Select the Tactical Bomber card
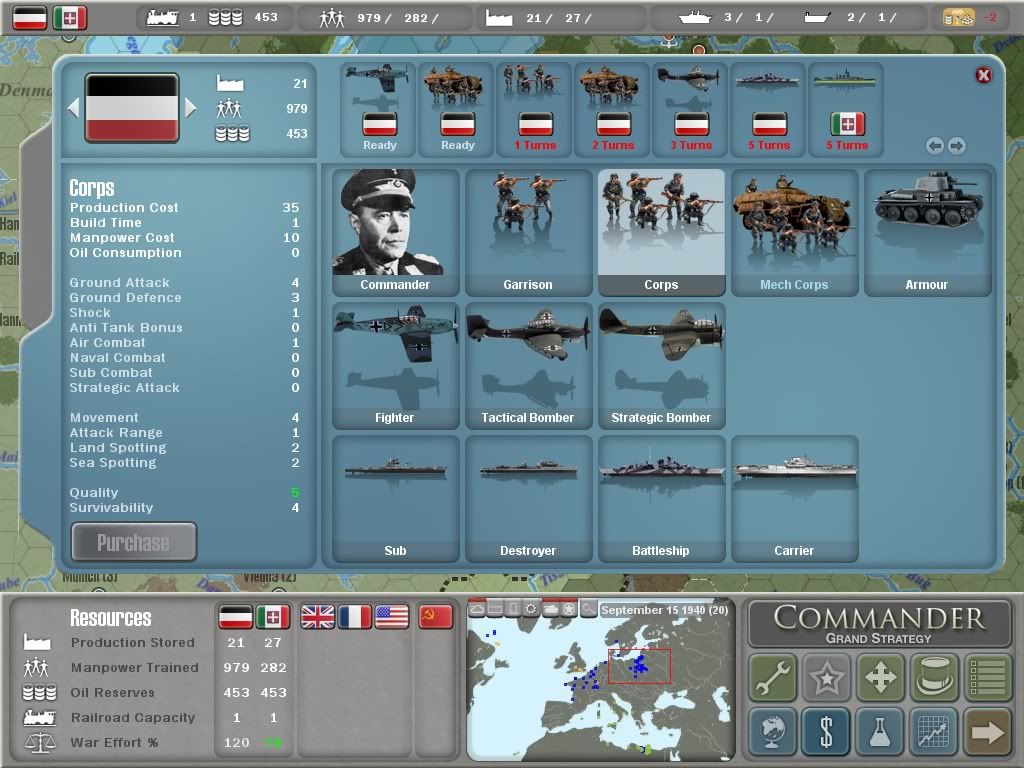Viewport: 1024px width, 768px height. coord(528,365)
